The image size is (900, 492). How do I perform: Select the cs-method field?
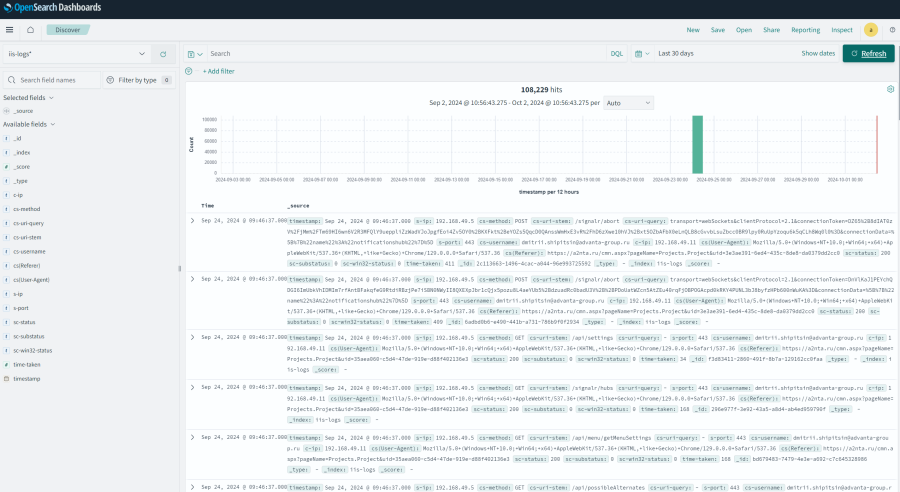click(x=26, y=209)
